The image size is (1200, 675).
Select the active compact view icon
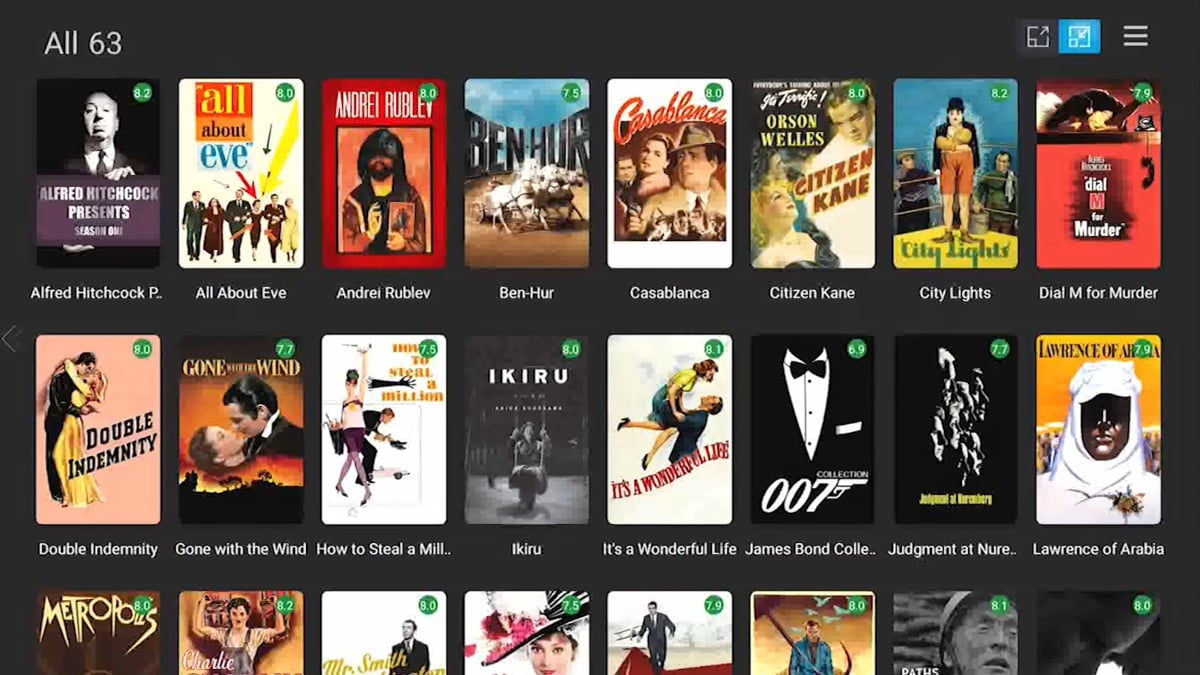1080,37
